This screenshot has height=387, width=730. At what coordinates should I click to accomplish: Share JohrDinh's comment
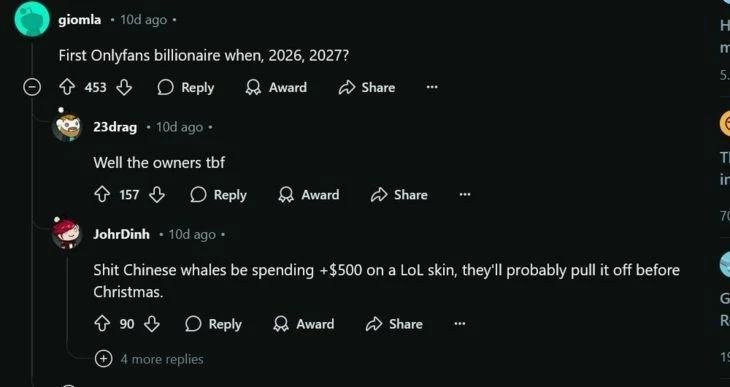tap(394, 324)
